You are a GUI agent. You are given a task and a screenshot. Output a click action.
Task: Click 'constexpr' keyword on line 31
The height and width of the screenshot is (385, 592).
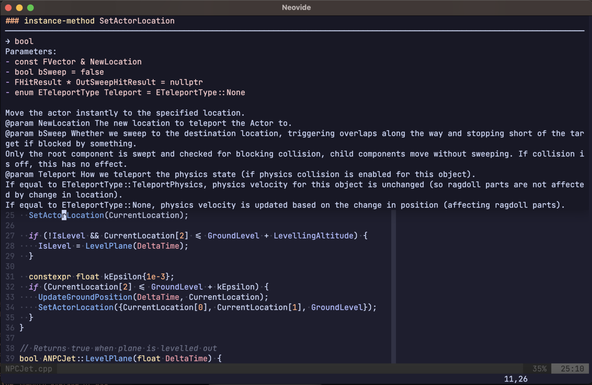tap(50, 277)
